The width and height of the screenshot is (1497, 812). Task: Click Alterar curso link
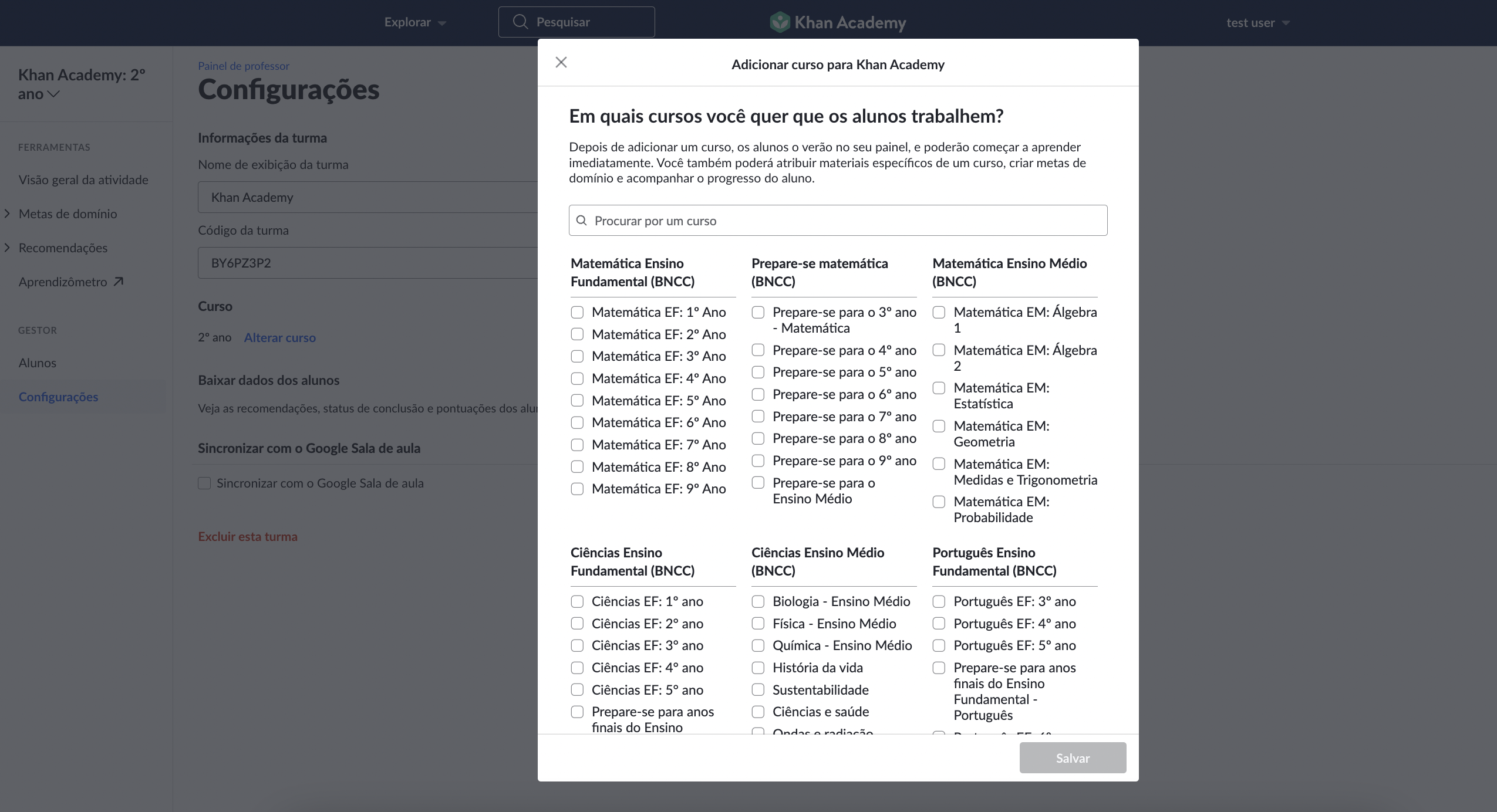tap(279, 337)
